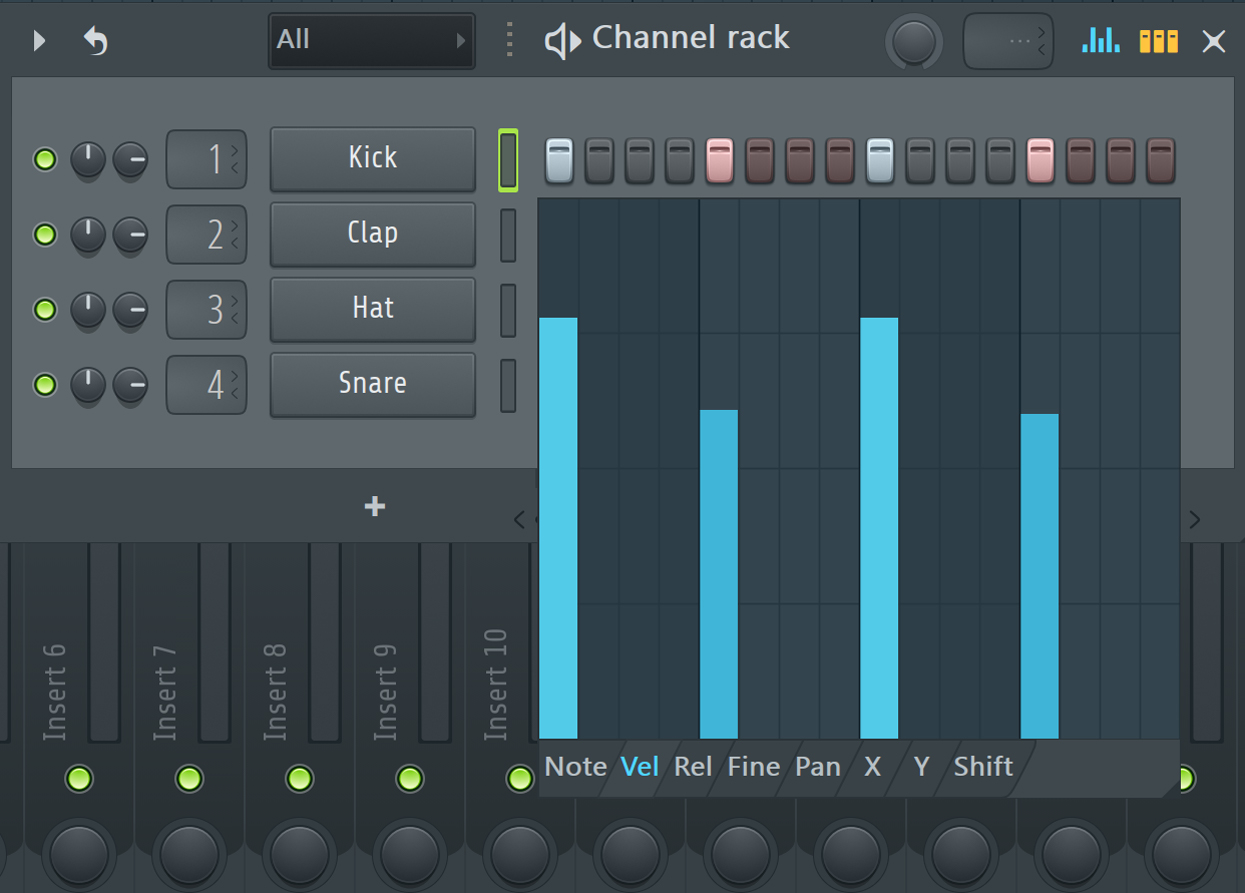Click the yellow step sequencer view icon
Viewport: 1245px width, 893px height.
[x=1158, y=40]
